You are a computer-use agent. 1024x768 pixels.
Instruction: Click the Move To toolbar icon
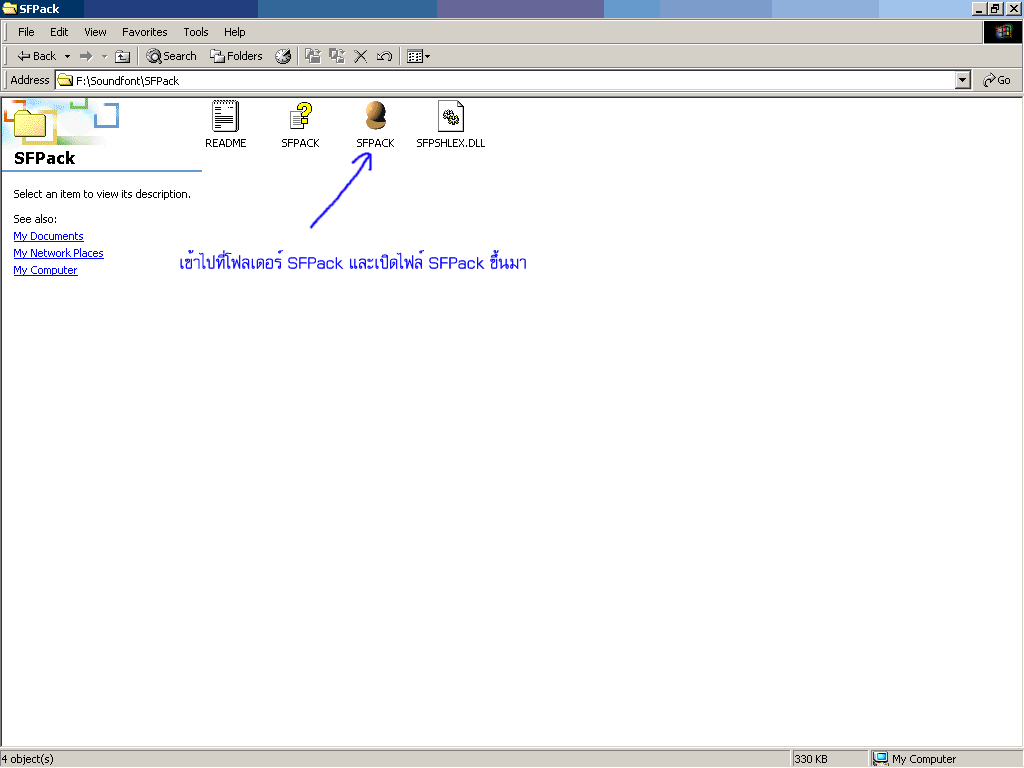pyautogui.click(x=313, y=56)
